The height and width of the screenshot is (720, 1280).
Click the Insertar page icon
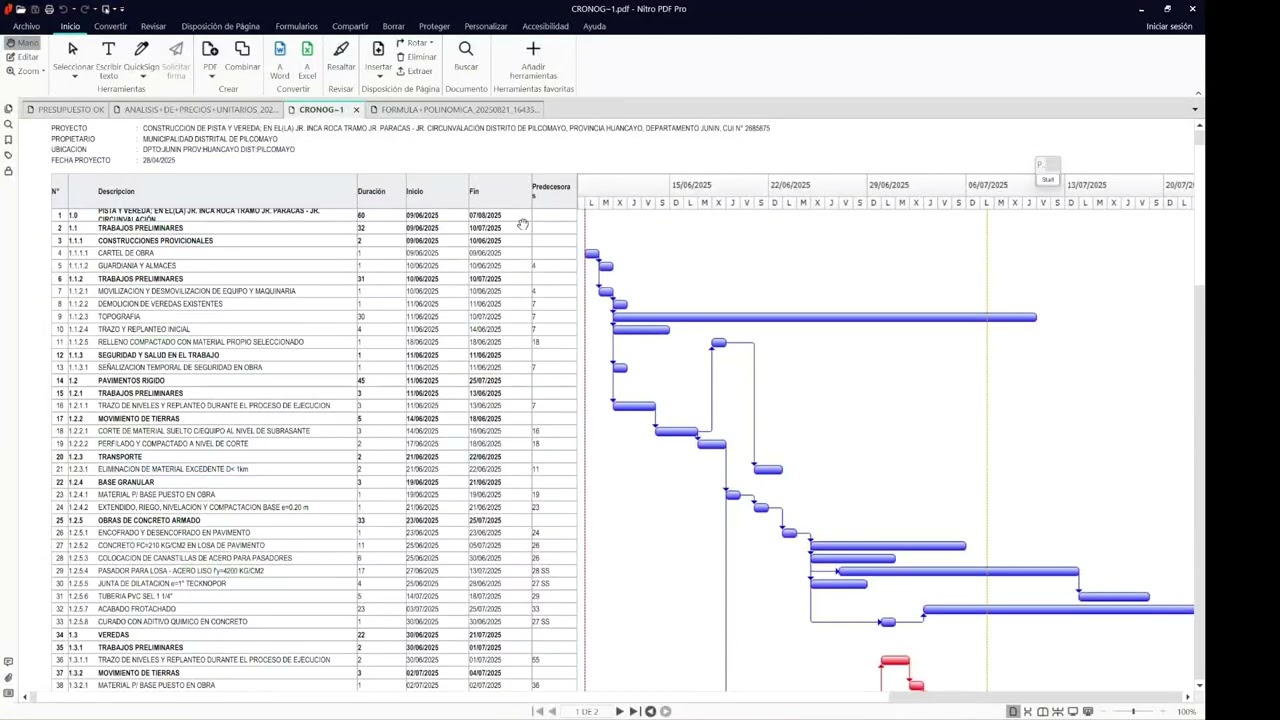click(x=378, y=49)
